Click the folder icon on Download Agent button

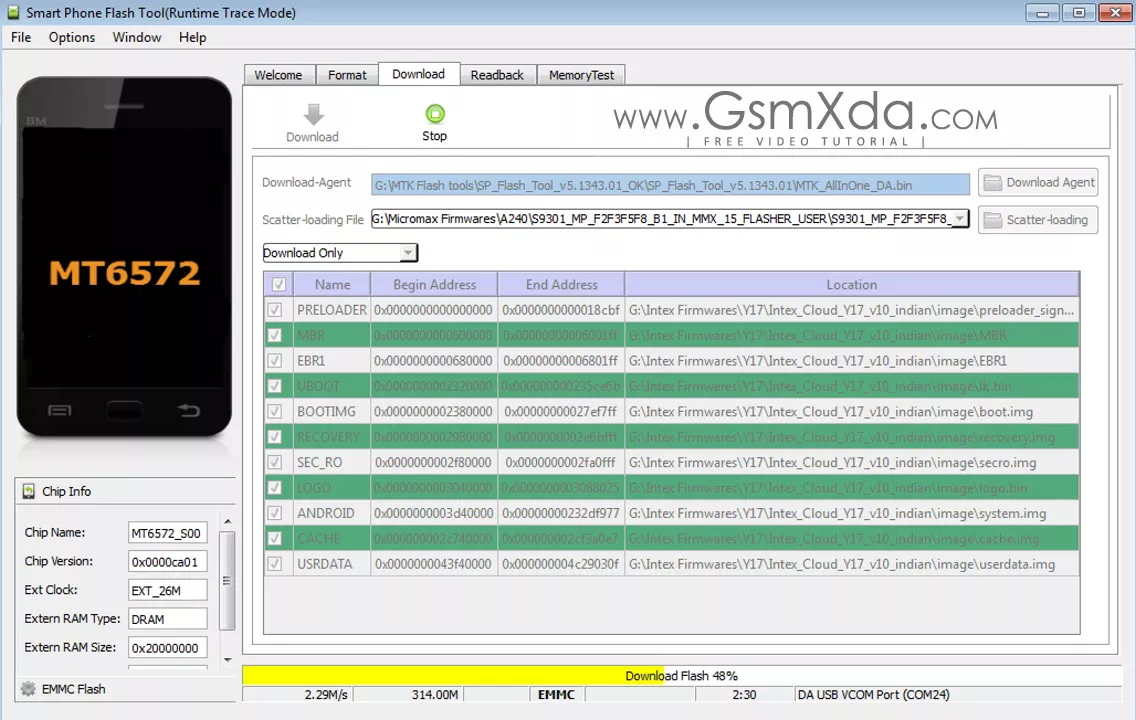[992, 183]
